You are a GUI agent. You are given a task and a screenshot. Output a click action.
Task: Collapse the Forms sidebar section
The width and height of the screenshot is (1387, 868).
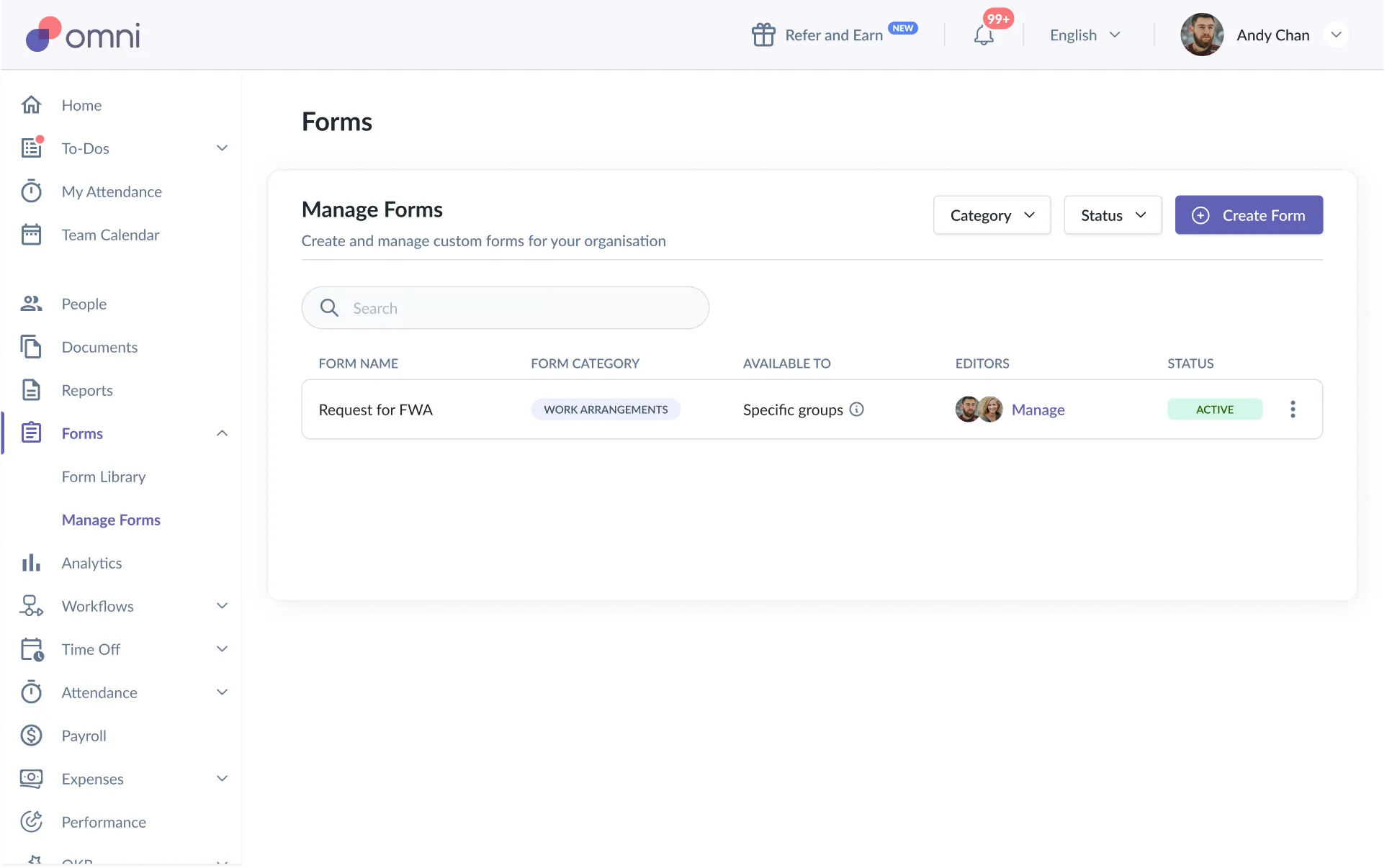tap(222, 433)
